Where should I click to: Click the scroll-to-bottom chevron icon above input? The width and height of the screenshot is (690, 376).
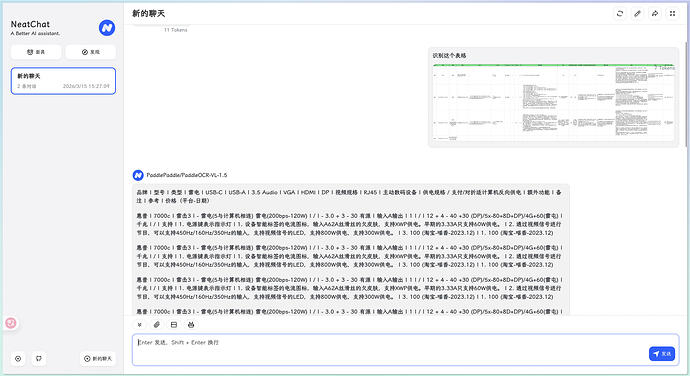tap(139, 324)
